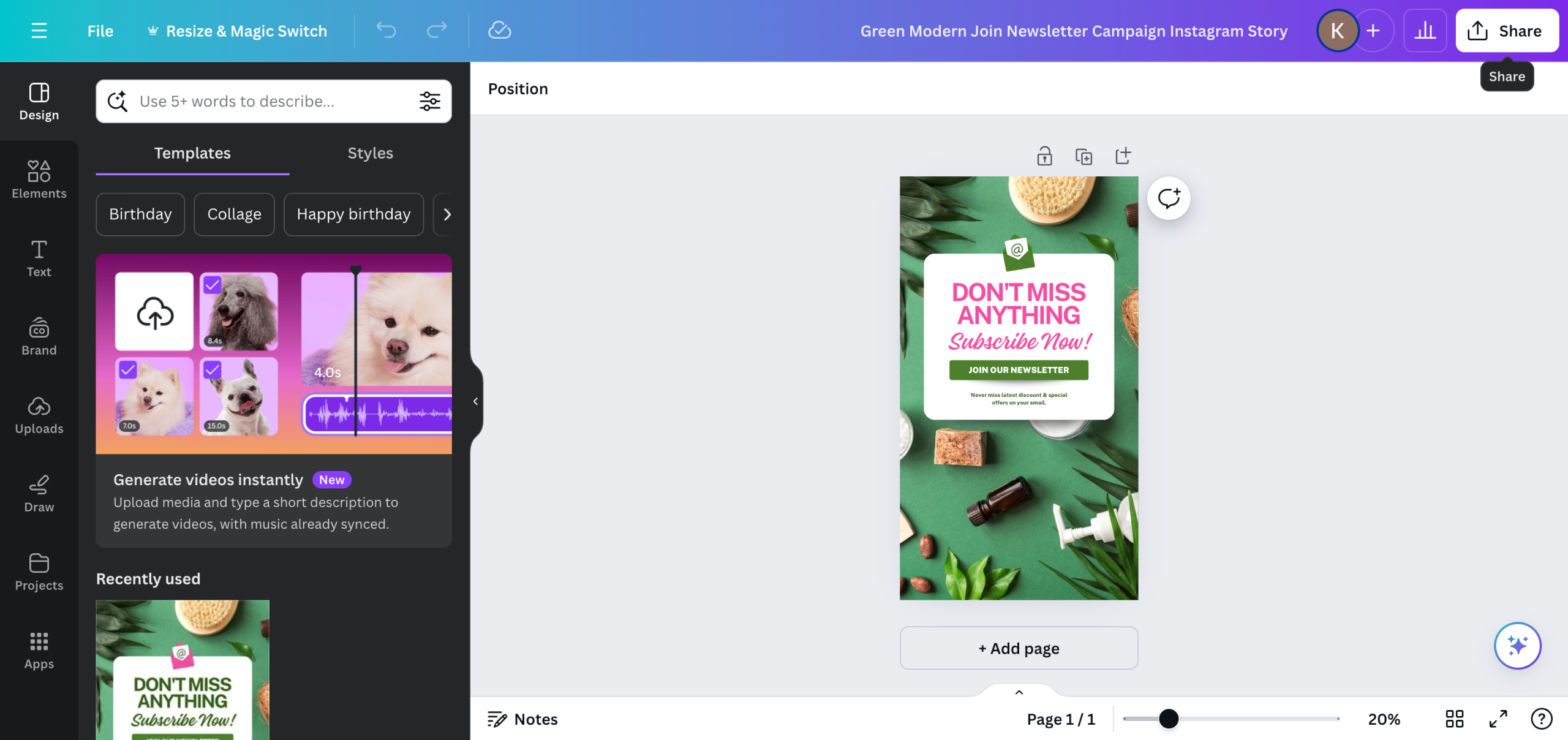Open the Canva assistant sparkle button
Viewport: 1568px width, 740px height.
1517,646
